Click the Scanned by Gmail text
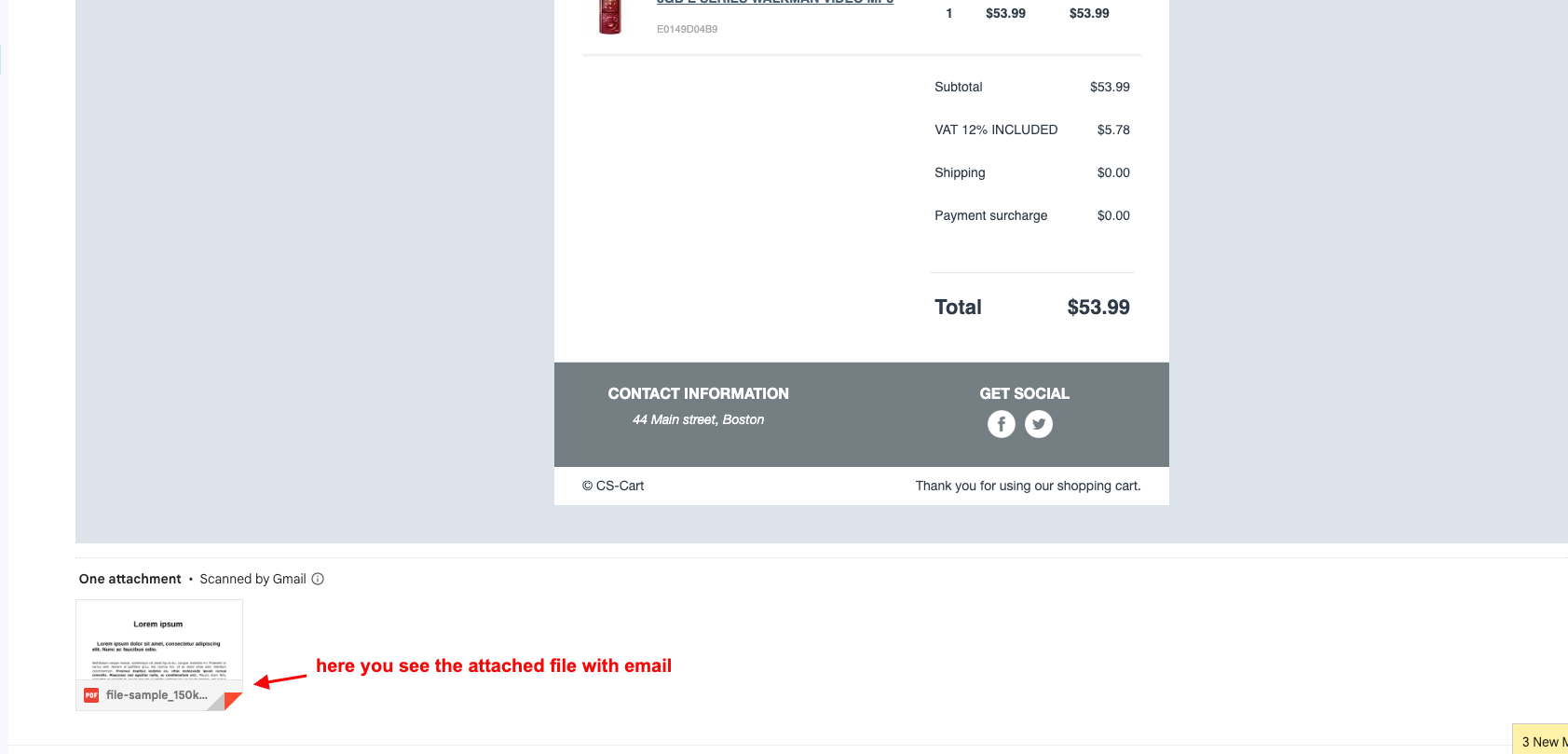 252,579
